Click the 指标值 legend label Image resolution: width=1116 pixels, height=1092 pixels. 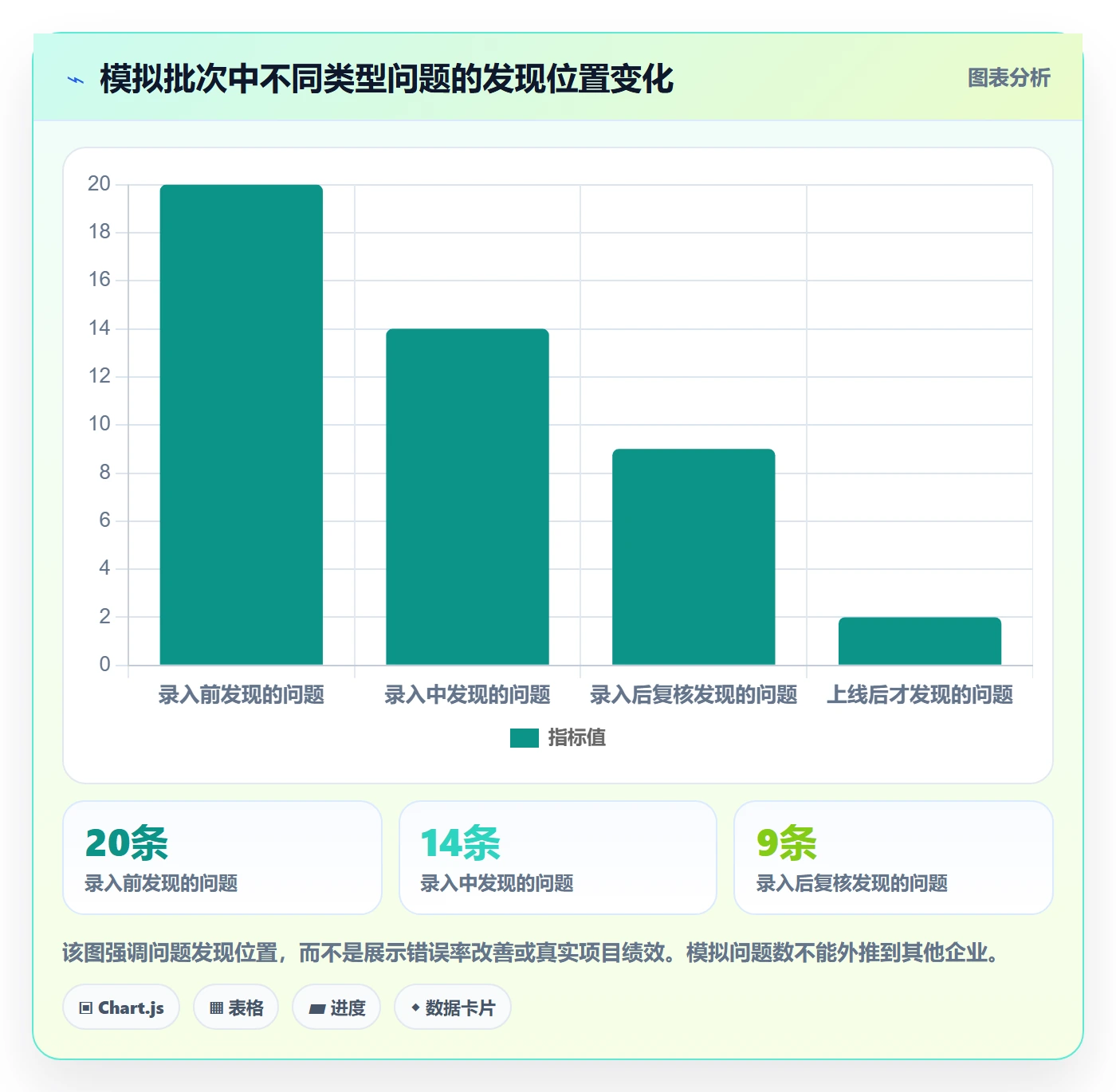tap(577, 738)
